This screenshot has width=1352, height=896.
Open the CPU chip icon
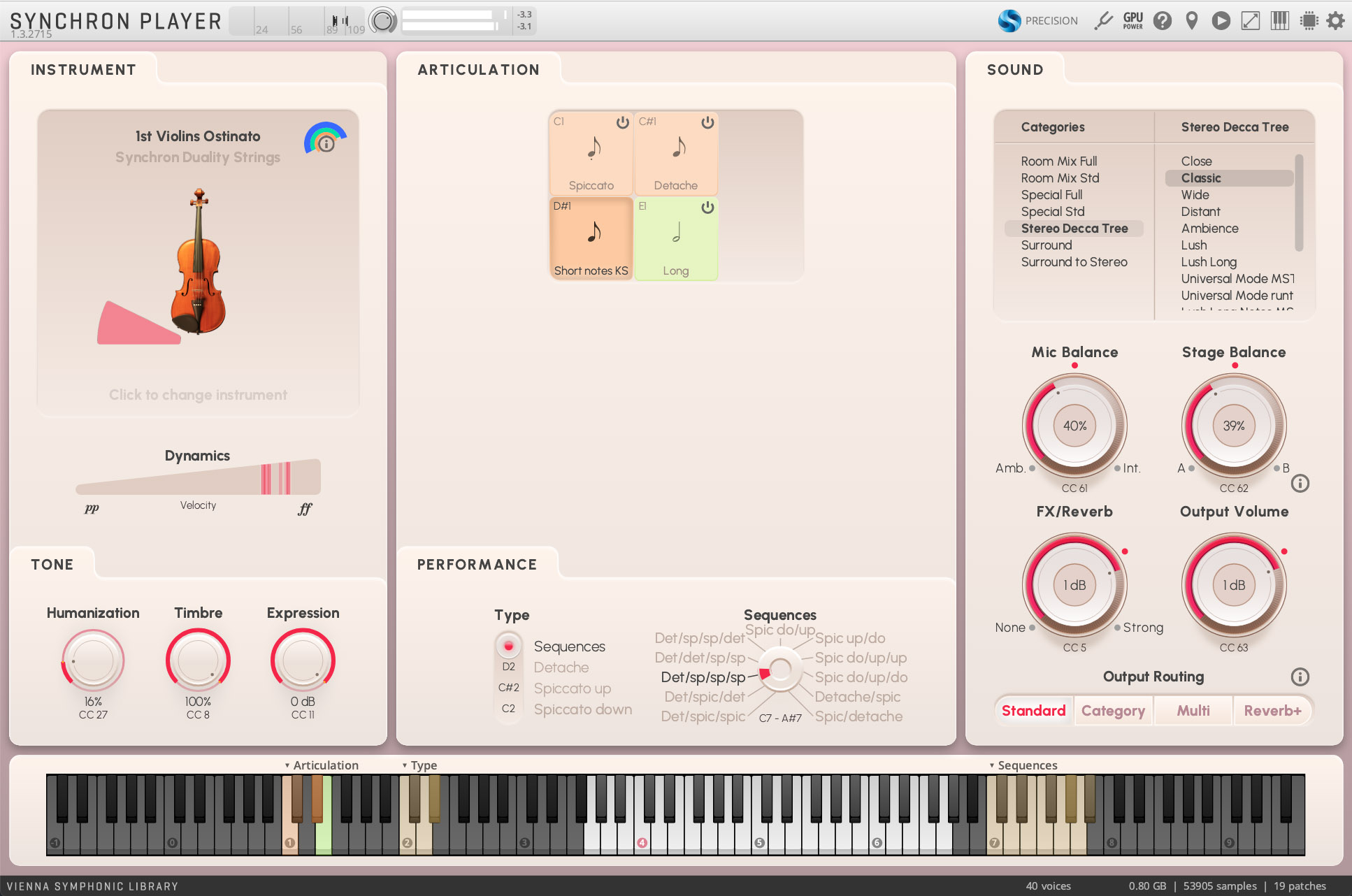tap(1309, 21)
